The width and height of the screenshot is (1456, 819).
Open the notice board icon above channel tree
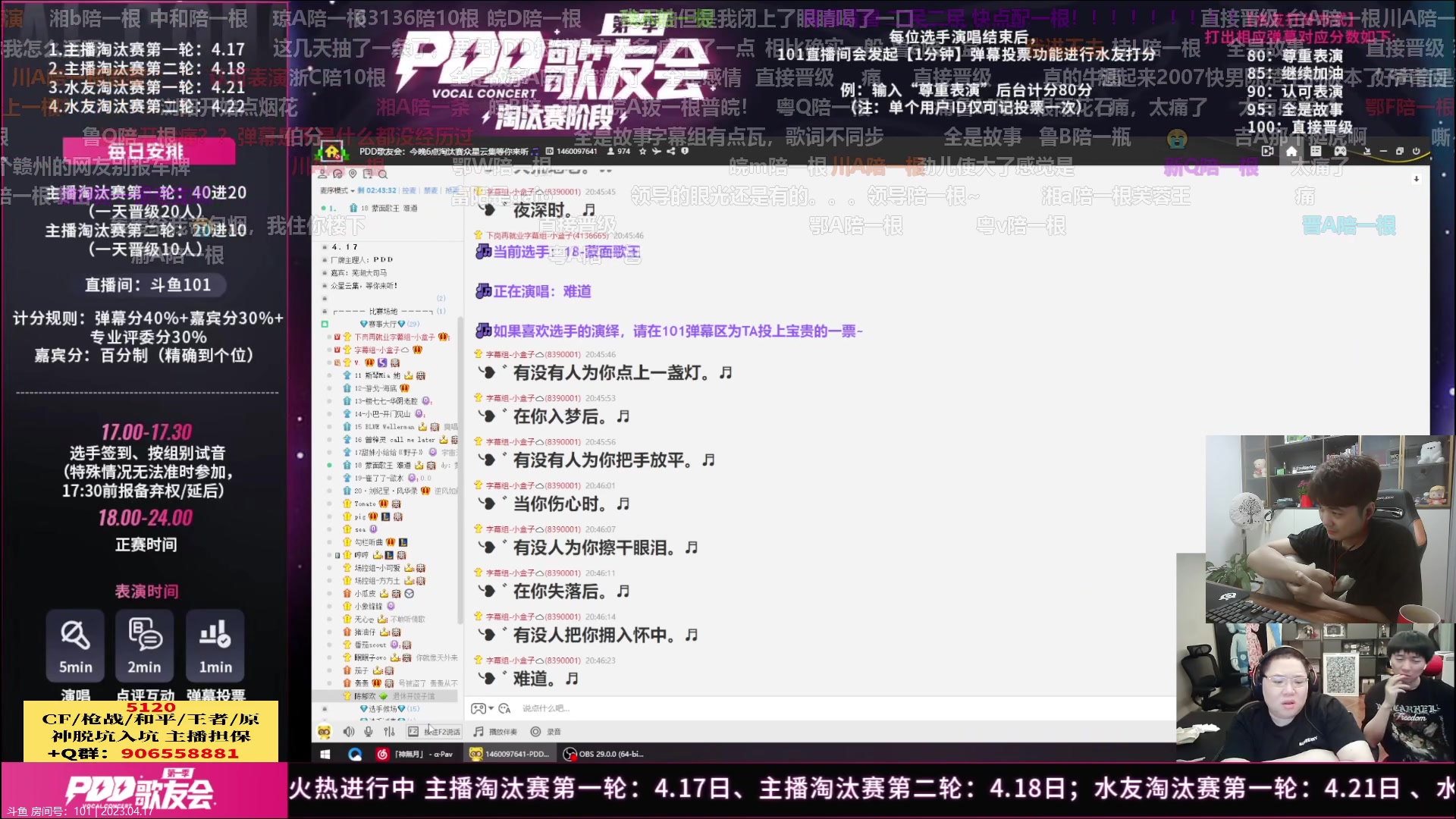pos(368,174)
